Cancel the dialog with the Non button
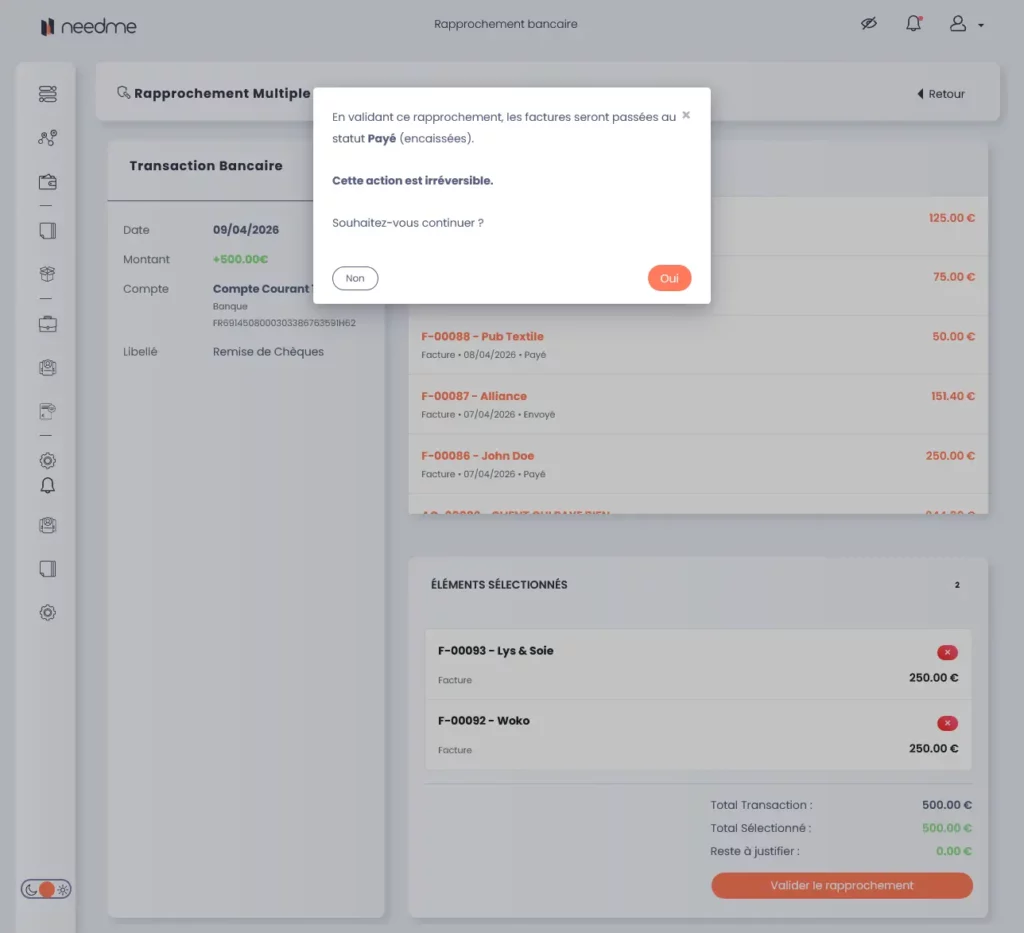The image size is (1024, 933). tap(355, 278)
